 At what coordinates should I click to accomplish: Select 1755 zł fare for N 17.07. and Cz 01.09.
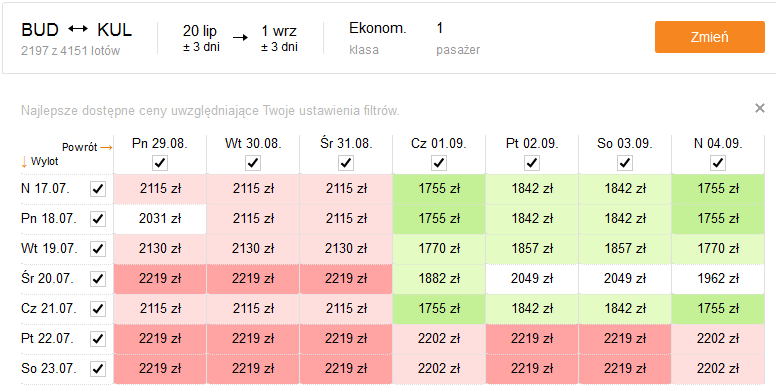click(x=439, y=189)
